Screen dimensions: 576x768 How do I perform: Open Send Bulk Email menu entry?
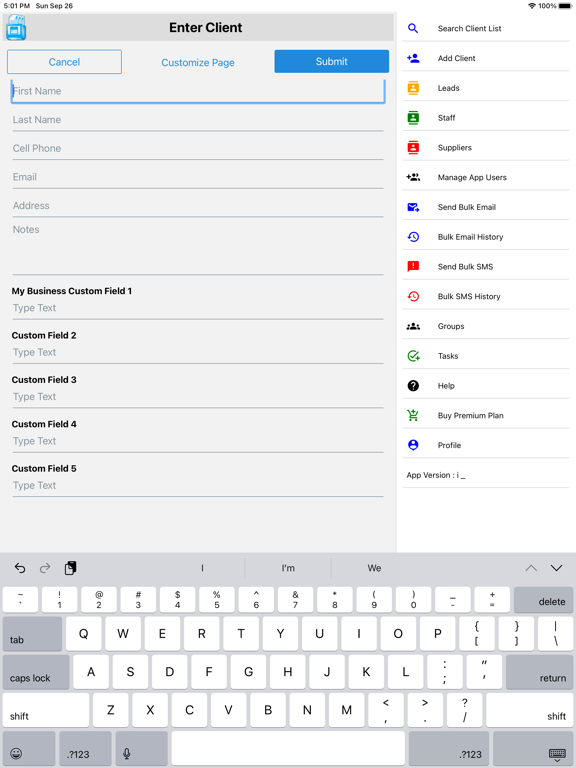(486, 207)
